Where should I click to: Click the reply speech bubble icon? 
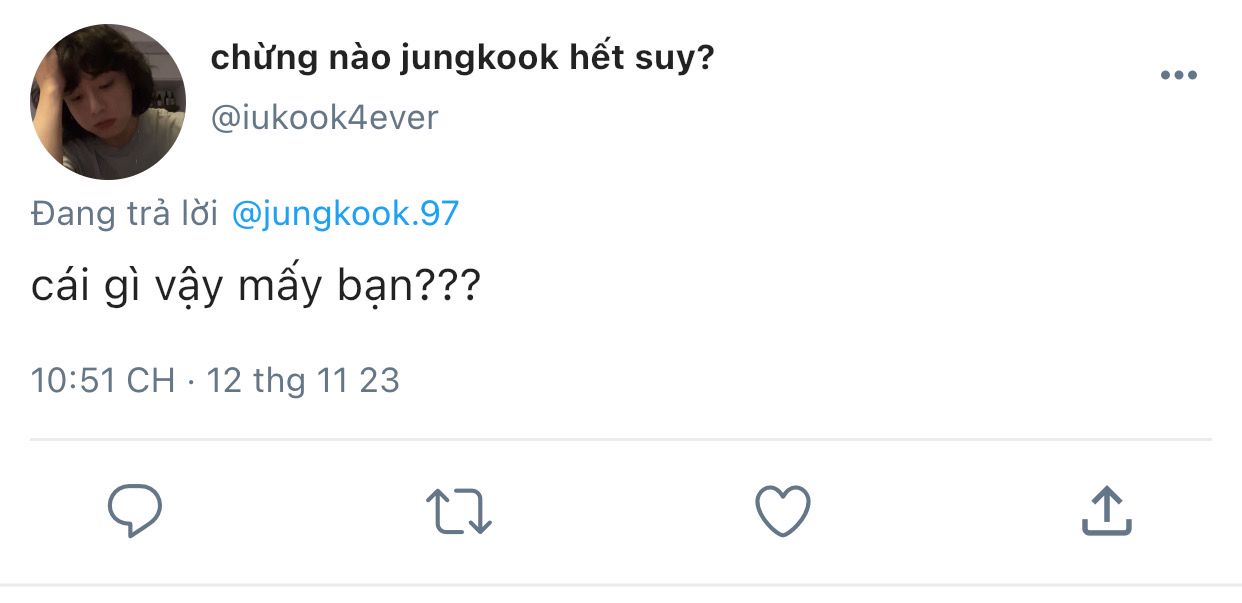135,511
